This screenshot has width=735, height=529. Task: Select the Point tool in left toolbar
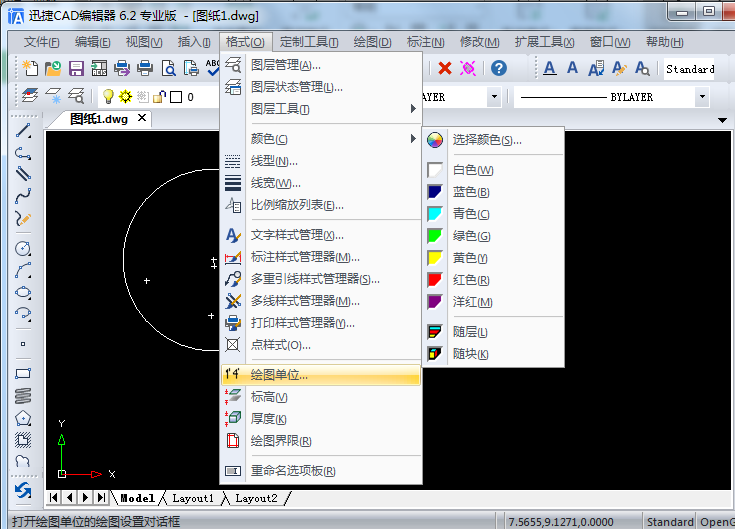pos(23,344)
